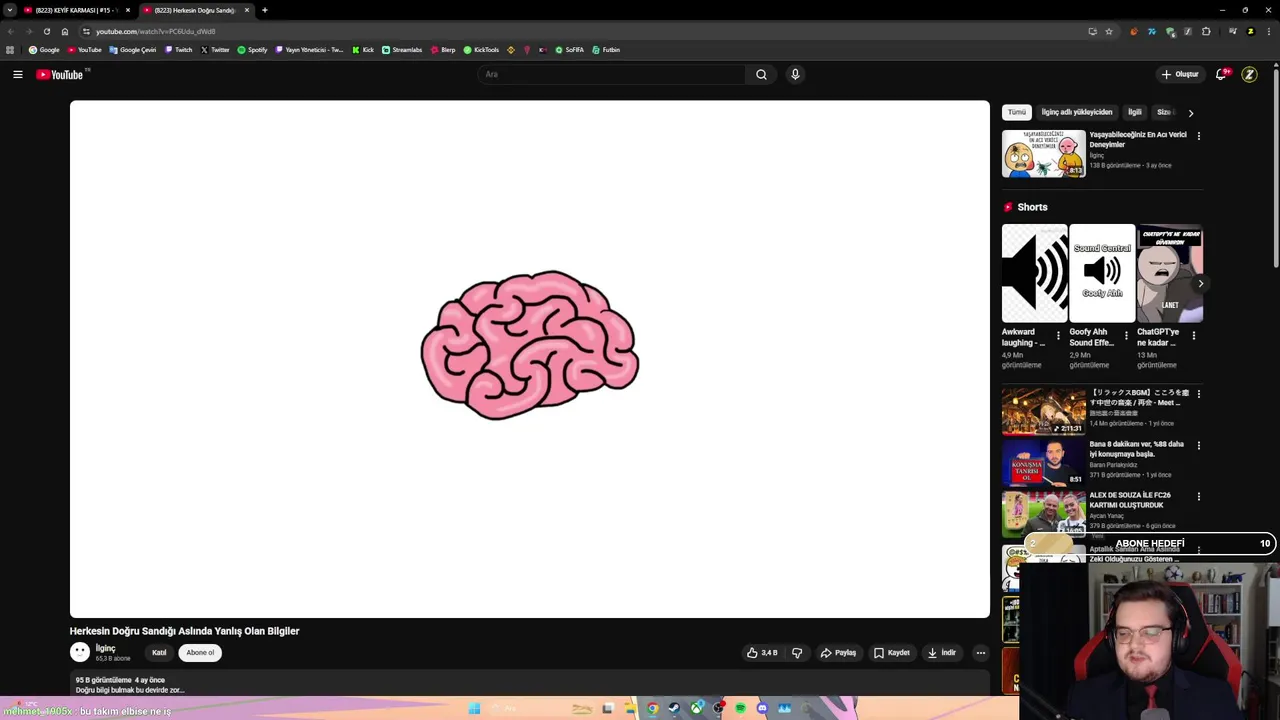Click the browser address bar URL

155,31
